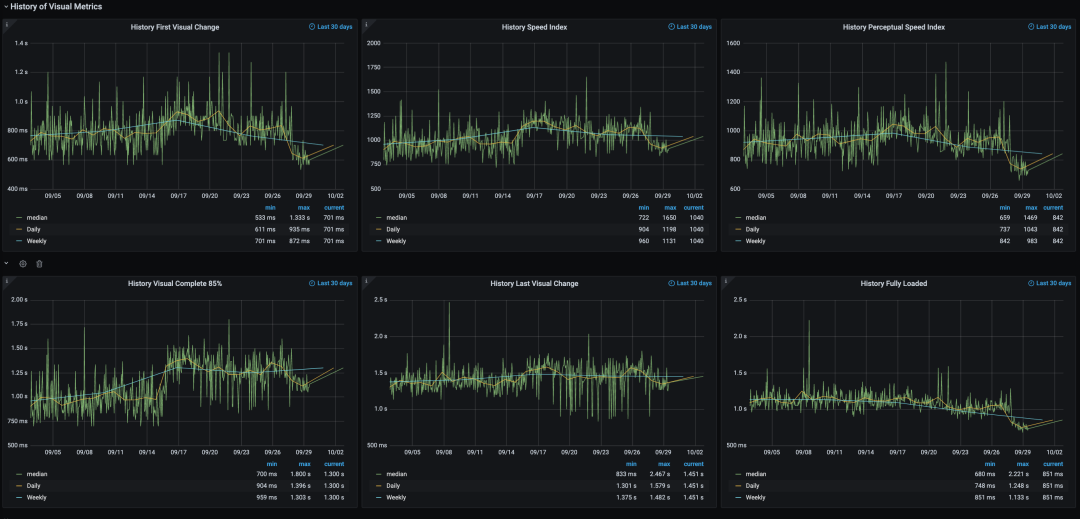Show info for History Fully Loaded panel
Image resolution: width=1080 pixels, height=519 pixels.
point(725,281)
